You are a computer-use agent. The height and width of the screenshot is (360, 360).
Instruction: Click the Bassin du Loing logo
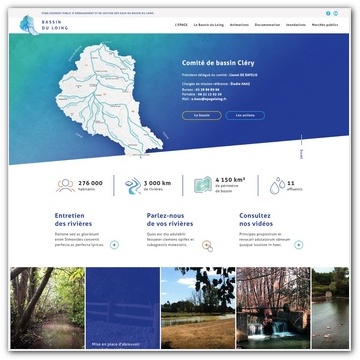pyautogui.click(x=44, y=25)
